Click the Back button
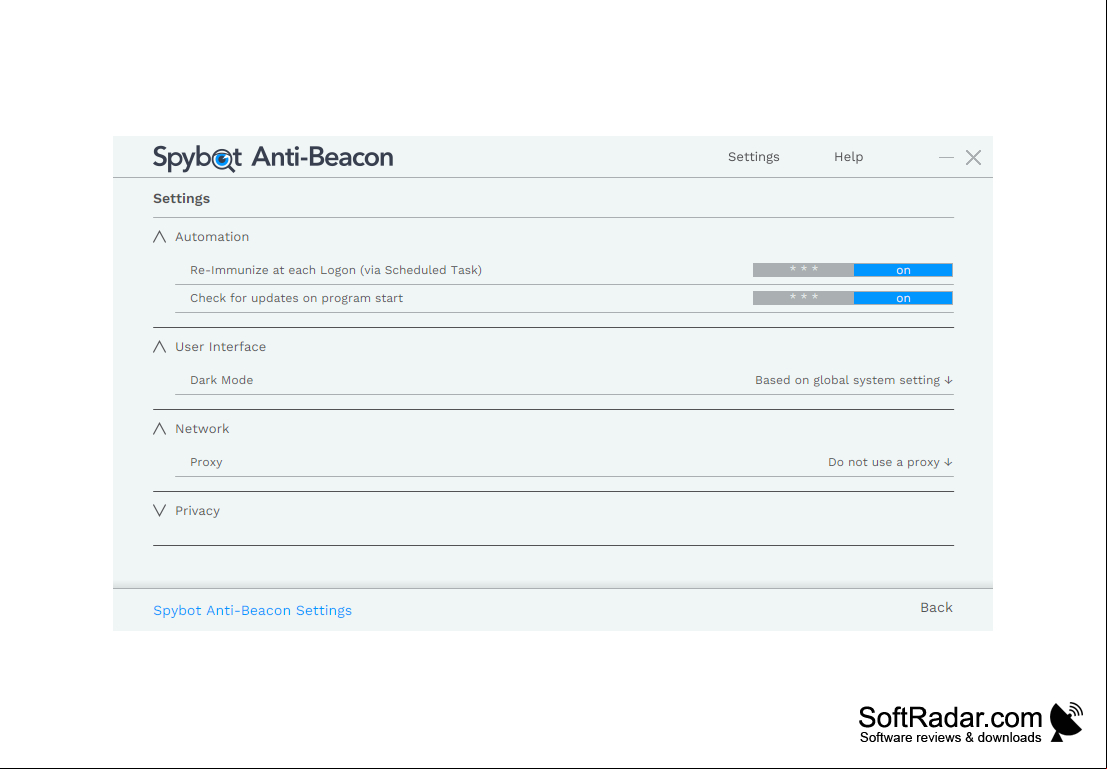1107x769 pixels. 936,607
